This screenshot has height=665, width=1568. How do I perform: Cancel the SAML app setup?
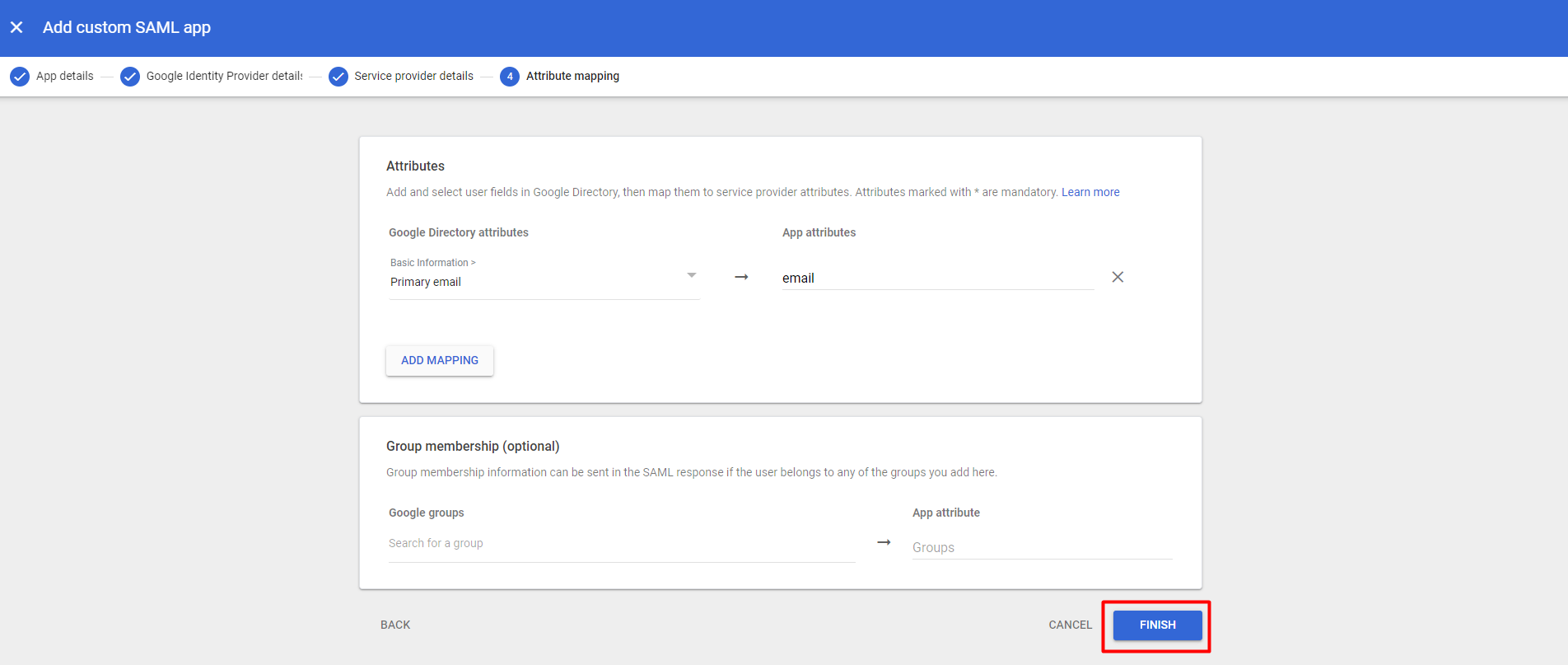(1070, 625)
